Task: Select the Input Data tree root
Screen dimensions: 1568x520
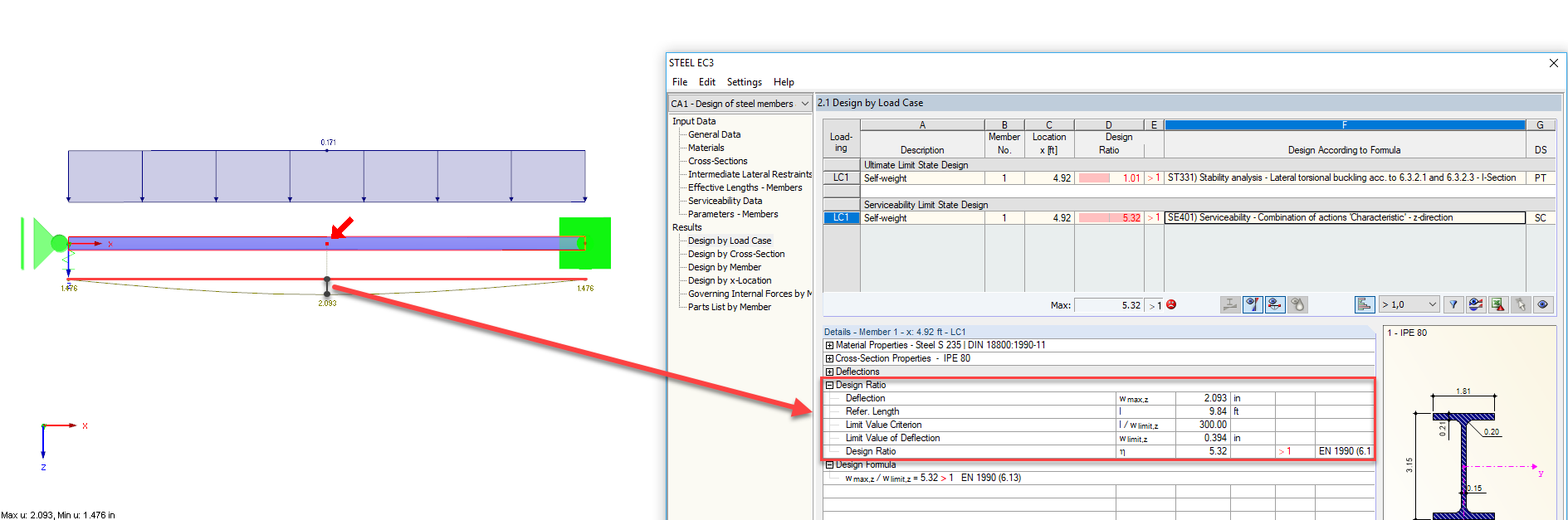Action: 694,121
